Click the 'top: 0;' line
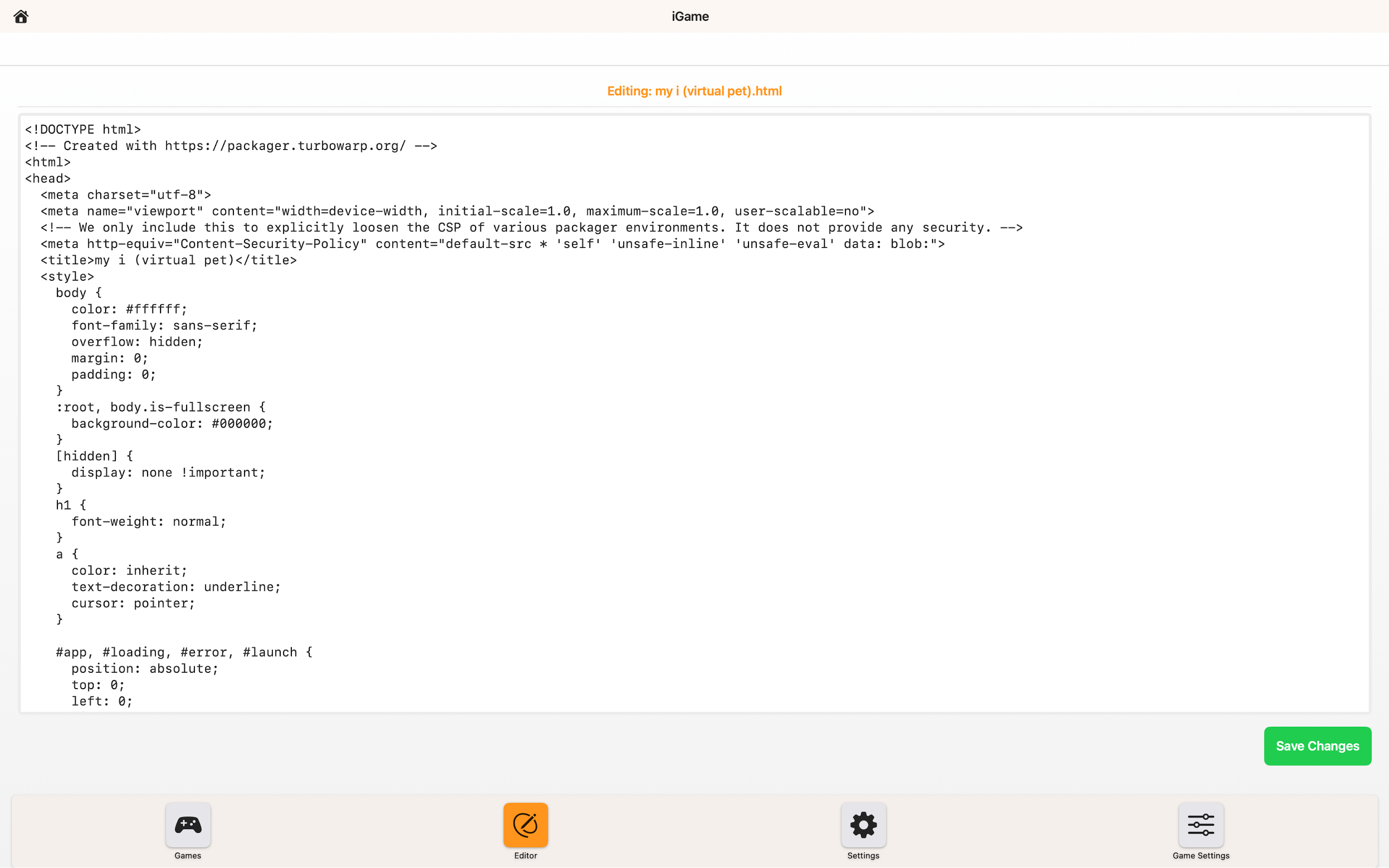 pyautogui.click(x=98, y=685)
